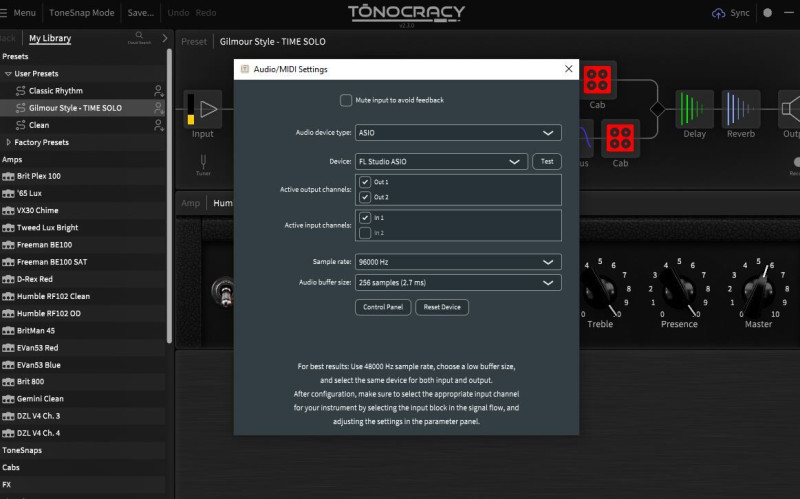Close the Audio/MIDI Settings dialog

coord(568,69)
